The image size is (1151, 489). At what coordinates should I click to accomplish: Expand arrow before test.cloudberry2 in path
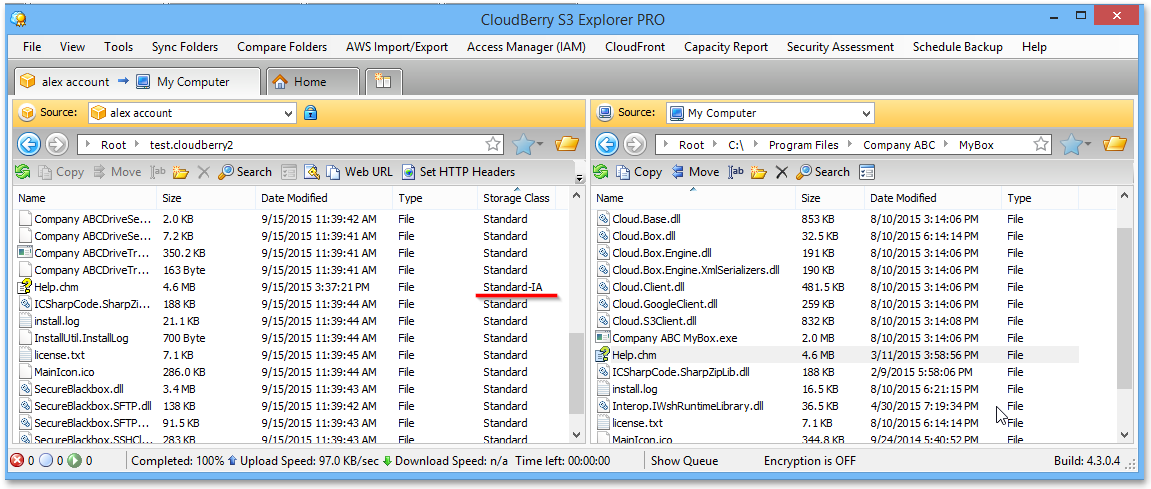pos(138,145)
